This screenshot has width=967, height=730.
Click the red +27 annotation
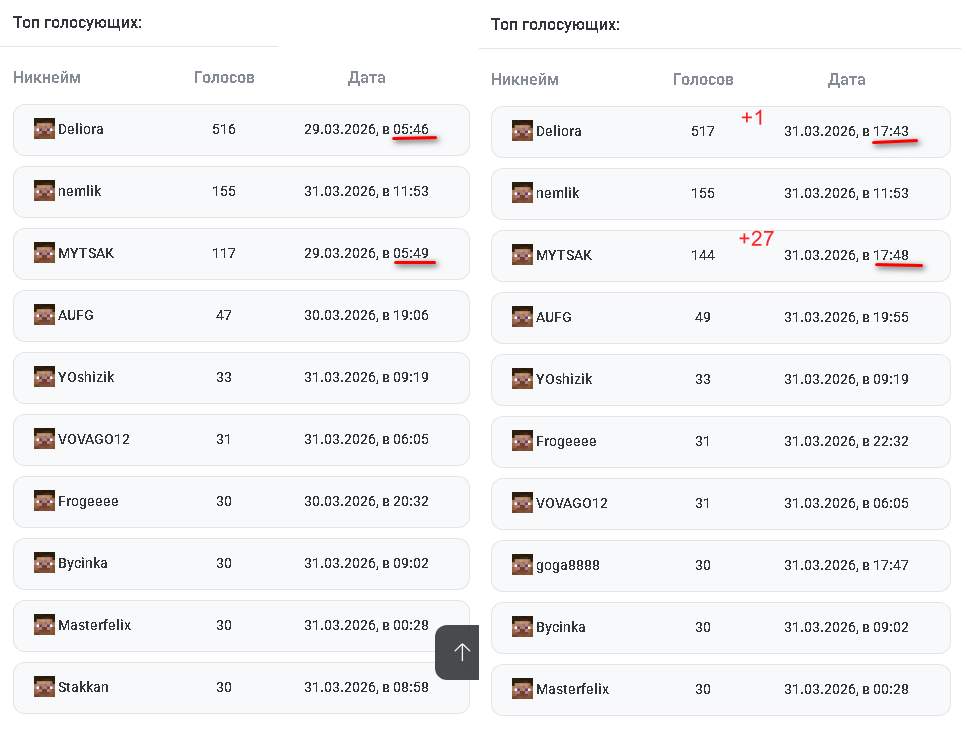pyautogui.click(x=756, y=239)
